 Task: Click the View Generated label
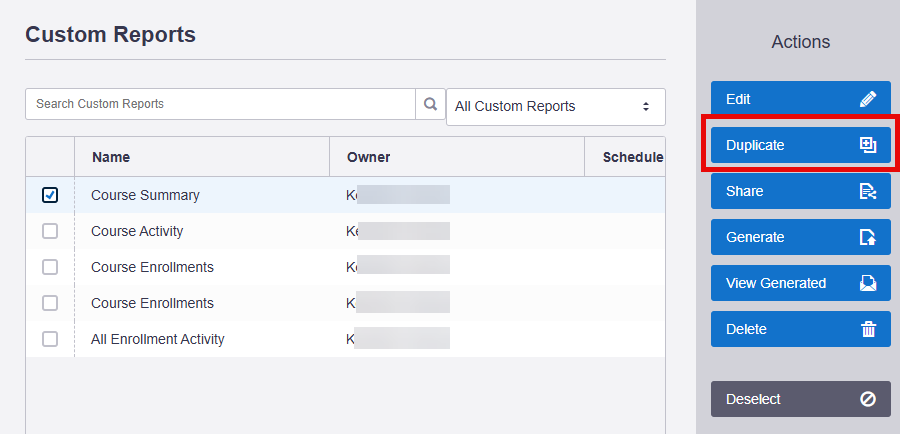(776, 283)
